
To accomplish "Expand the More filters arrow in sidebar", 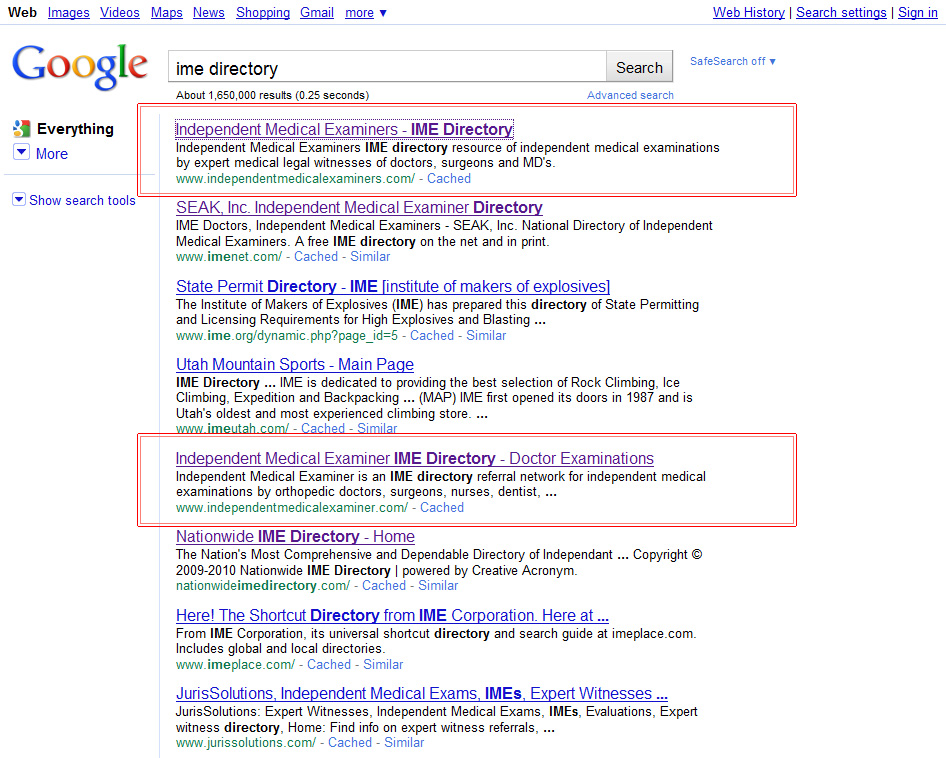I will [x=21, y=153].
